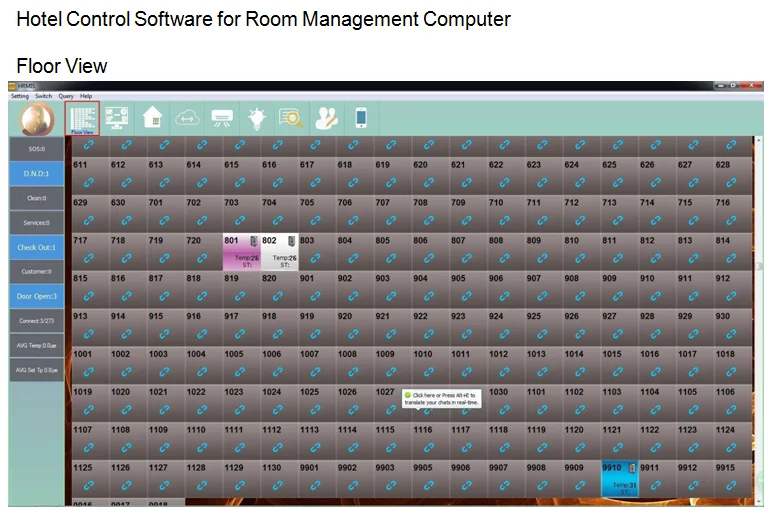Click the link icon under room 9901
768x510 pixels.
tap(315, 486)
